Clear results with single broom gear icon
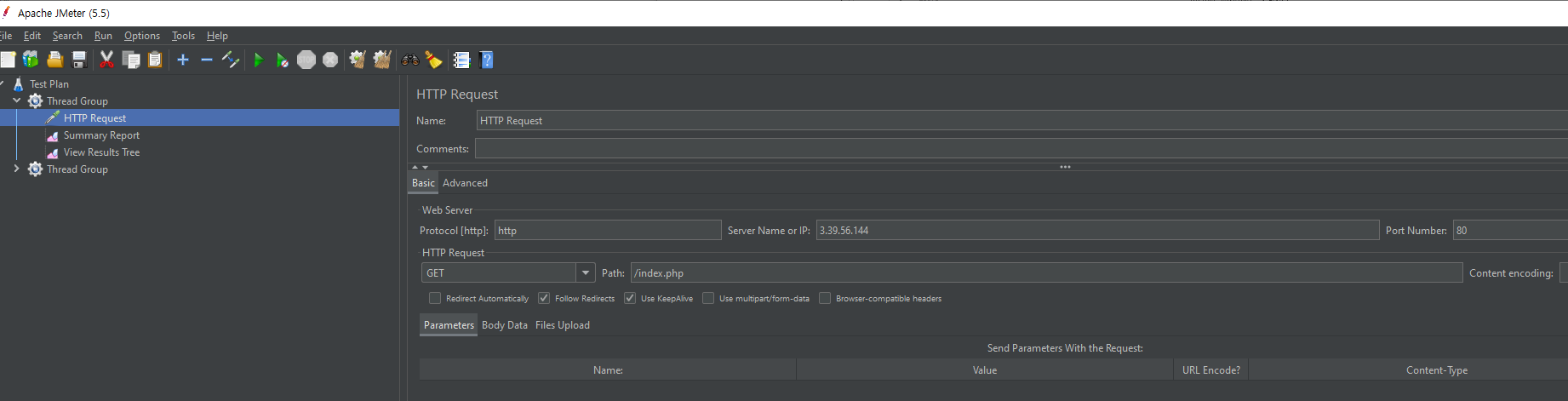The height and width of the screenshot is (401, 1568). [358, 60]
